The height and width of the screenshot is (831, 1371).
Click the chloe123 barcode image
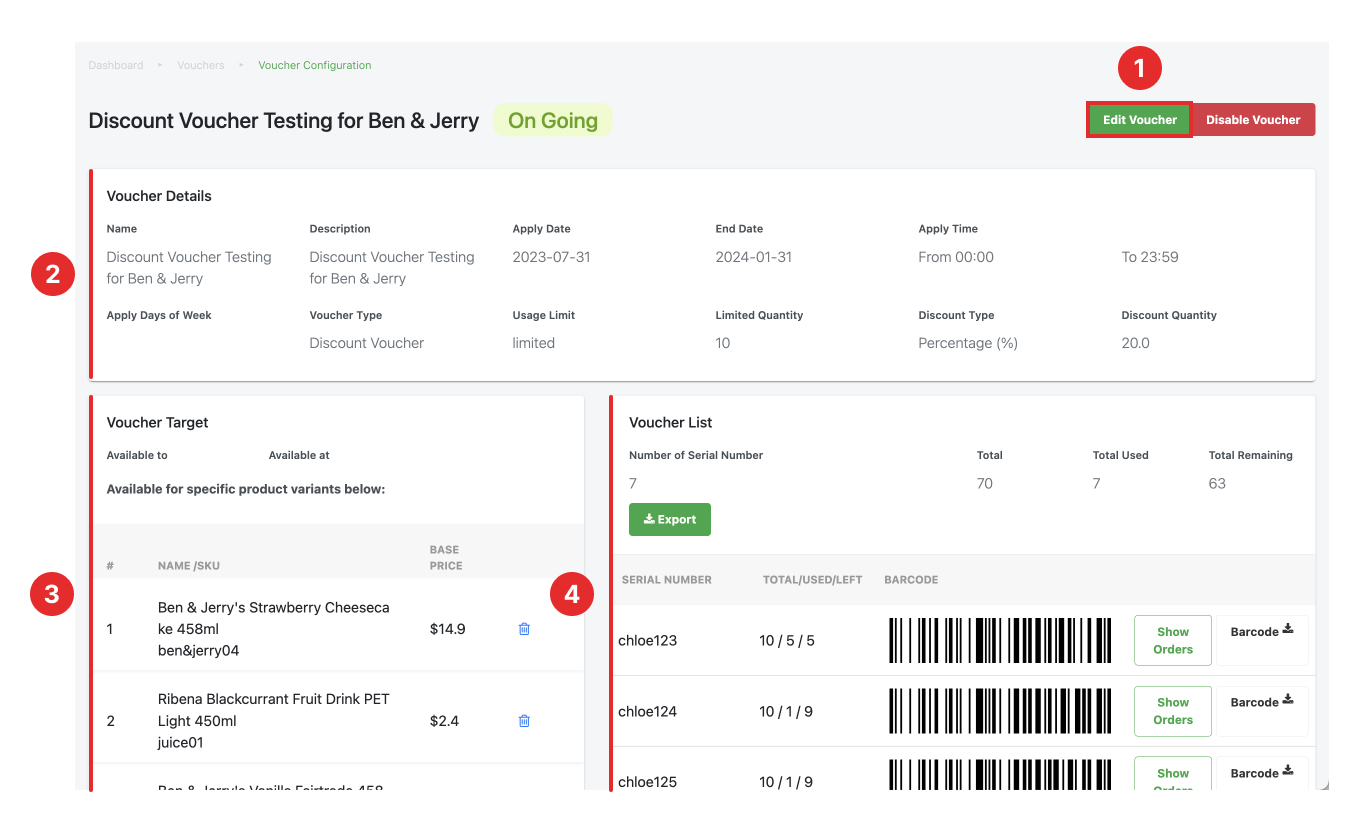click(1000, 641)
